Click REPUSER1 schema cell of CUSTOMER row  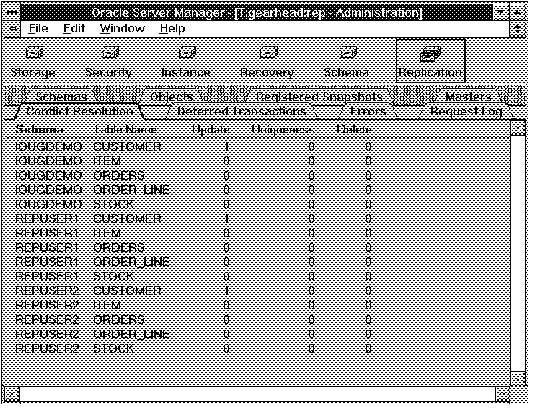[48, 219]
